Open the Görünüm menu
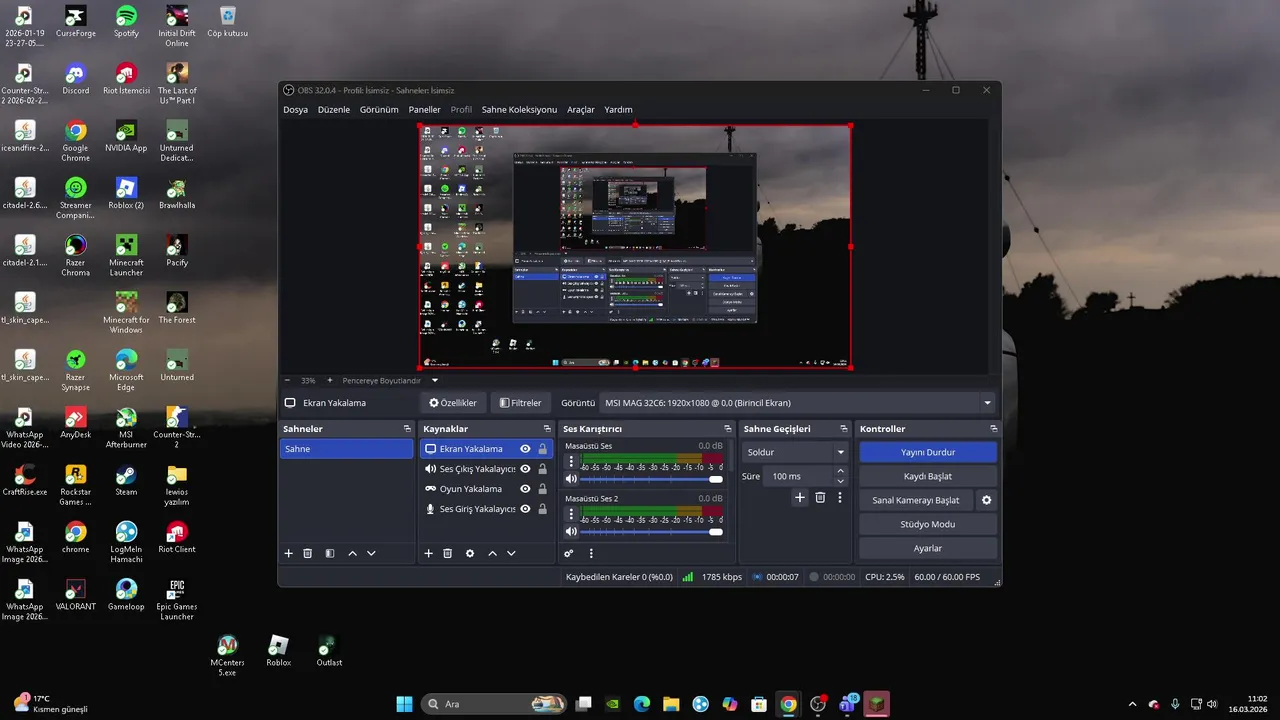The image size is (1280, 720). tap(379, 110)
